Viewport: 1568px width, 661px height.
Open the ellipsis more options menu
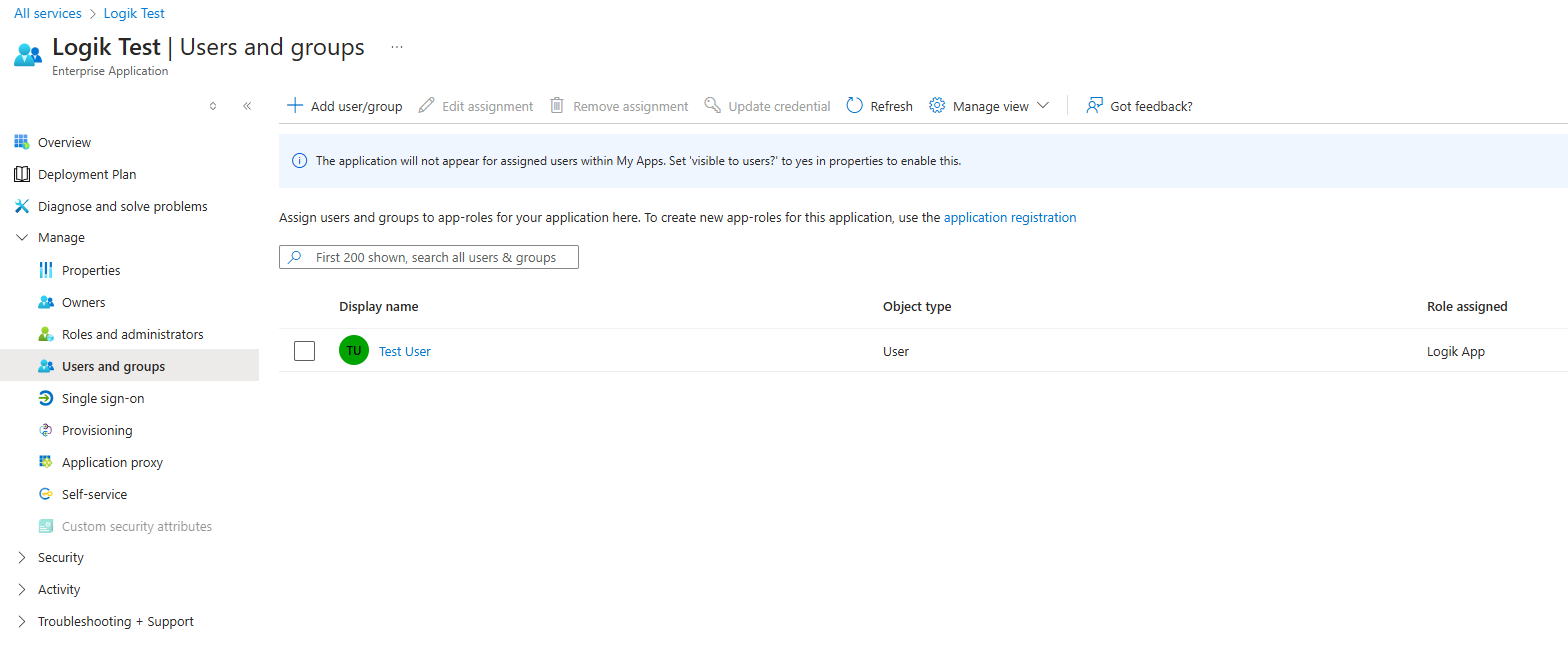(397, 47)
